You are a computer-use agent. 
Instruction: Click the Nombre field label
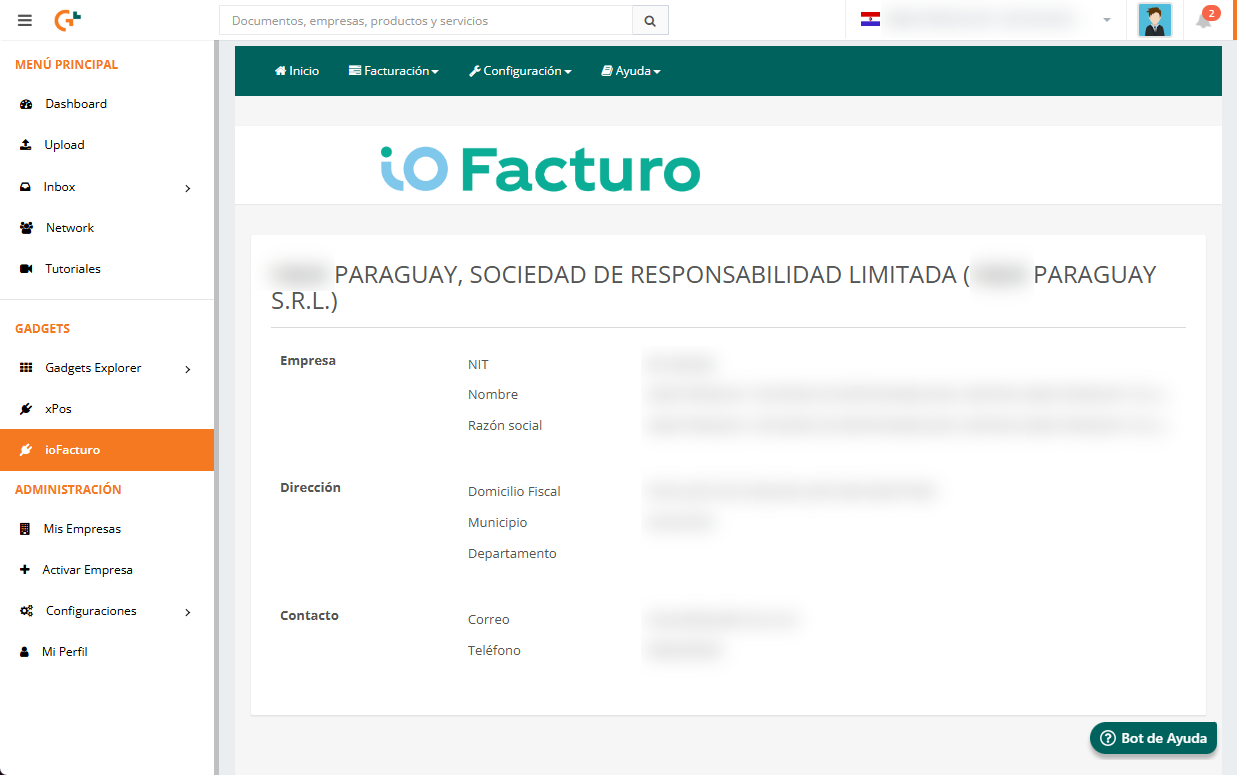[x=493, y=394]
